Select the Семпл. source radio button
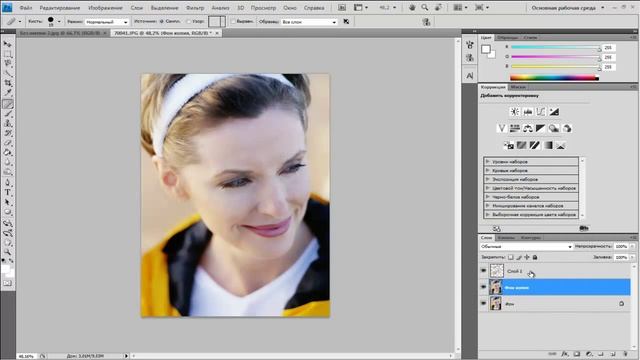Screen dimensions: 640x360 click(x=162, y=22)
